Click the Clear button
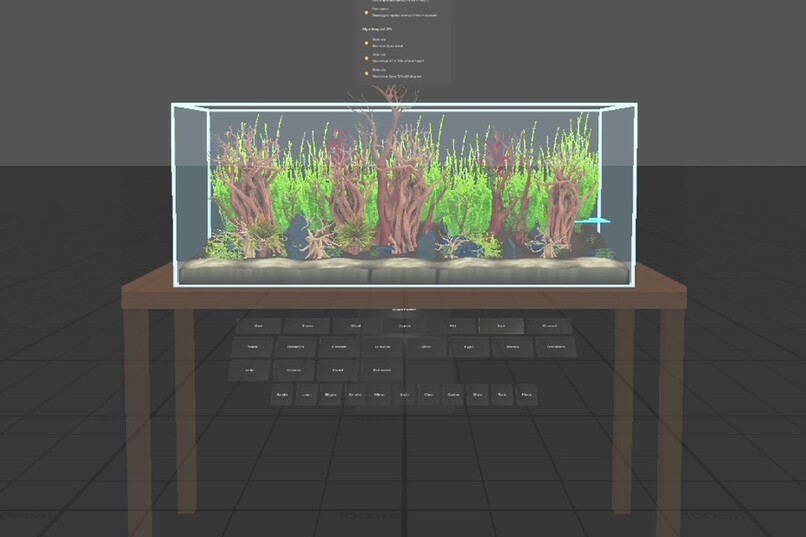Viewport: 806px width, 537px height. [x=428, y=395]
